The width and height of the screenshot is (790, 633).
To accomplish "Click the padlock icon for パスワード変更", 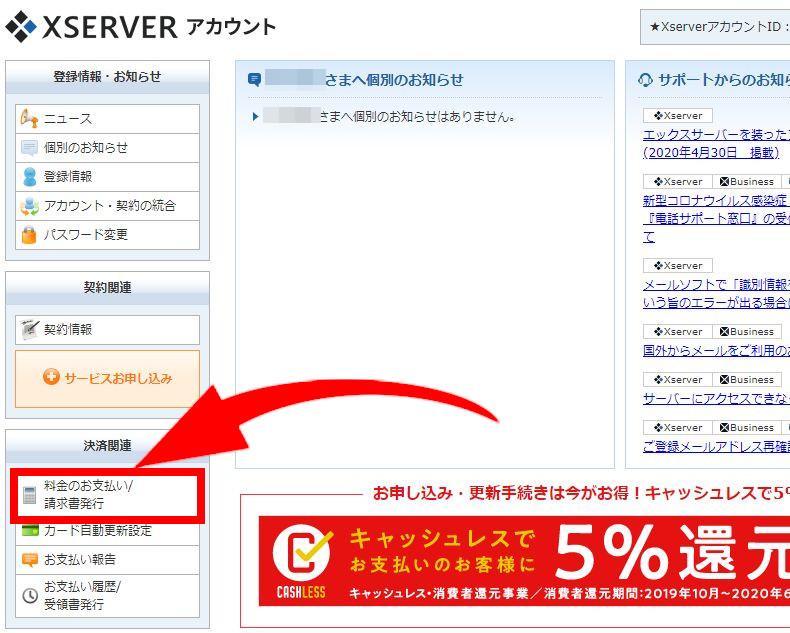I will pyautogui.click(x=29, y=235).
